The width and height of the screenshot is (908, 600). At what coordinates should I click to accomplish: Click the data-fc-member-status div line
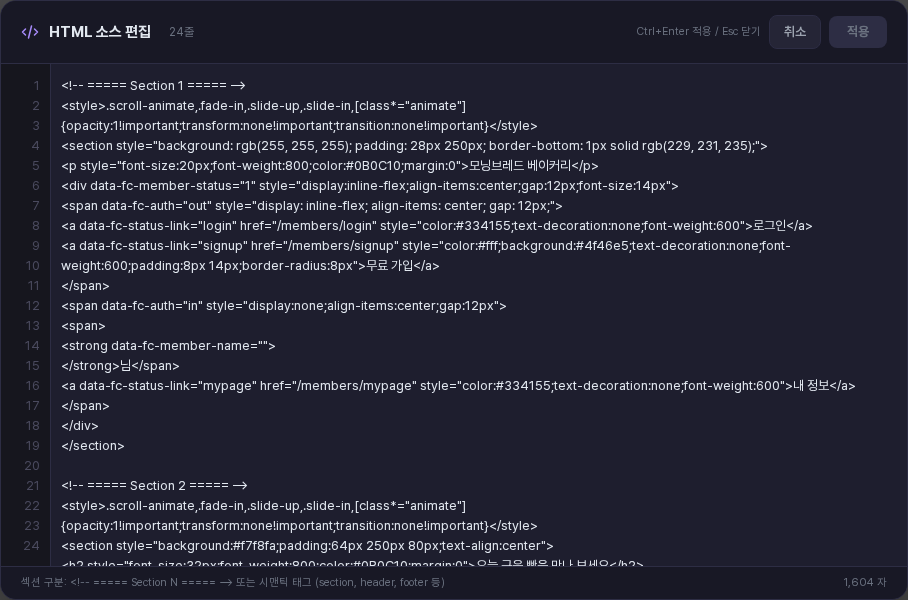(x=369, y=186)
